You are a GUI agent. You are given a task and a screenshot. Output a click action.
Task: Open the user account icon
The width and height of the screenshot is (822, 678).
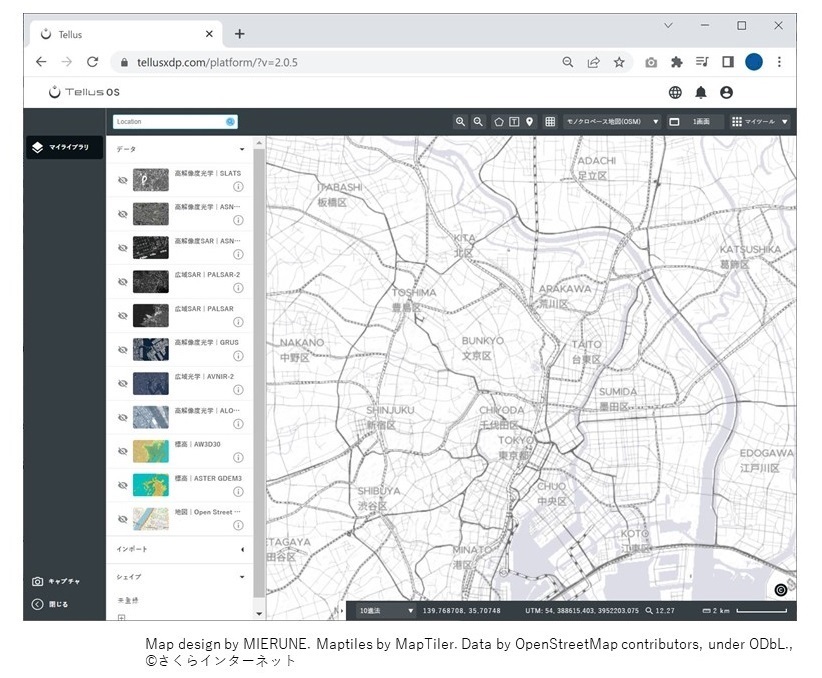[x=726, y=92]
